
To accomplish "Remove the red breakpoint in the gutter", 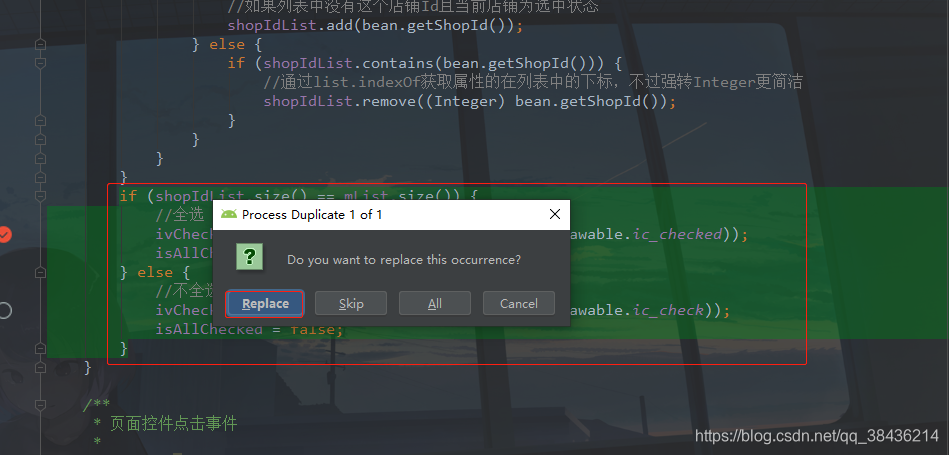I will (x=4, y=234).
